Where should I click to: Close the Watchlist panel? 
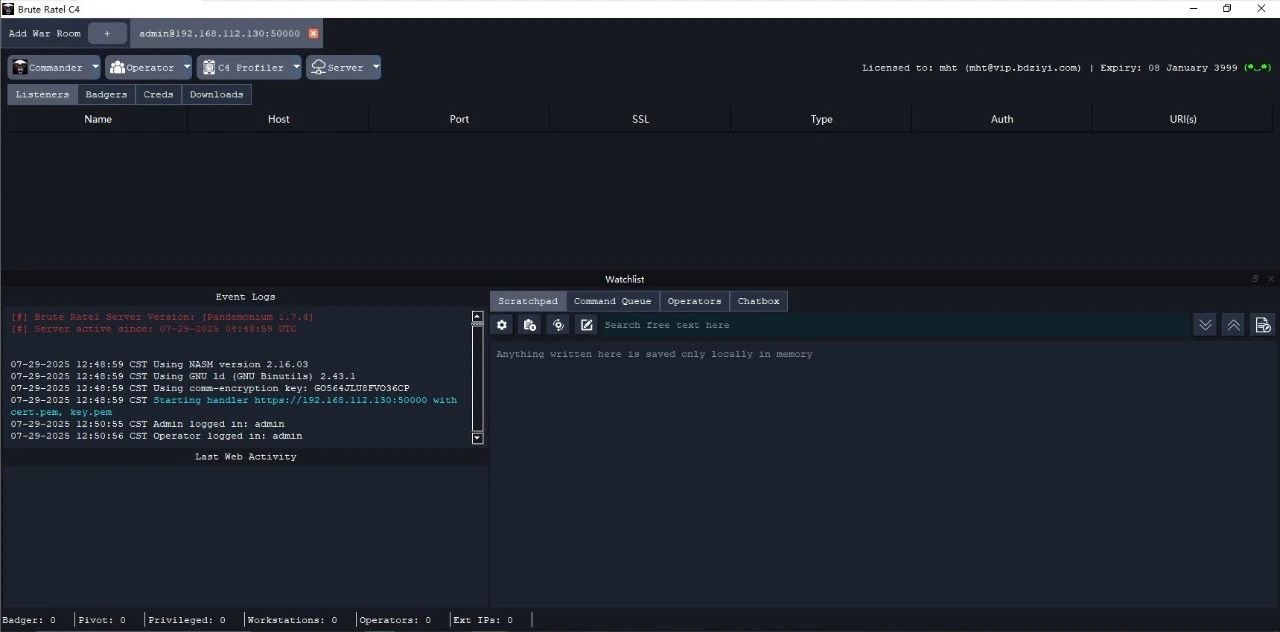pyautogui.click(x=1271, y=279)
